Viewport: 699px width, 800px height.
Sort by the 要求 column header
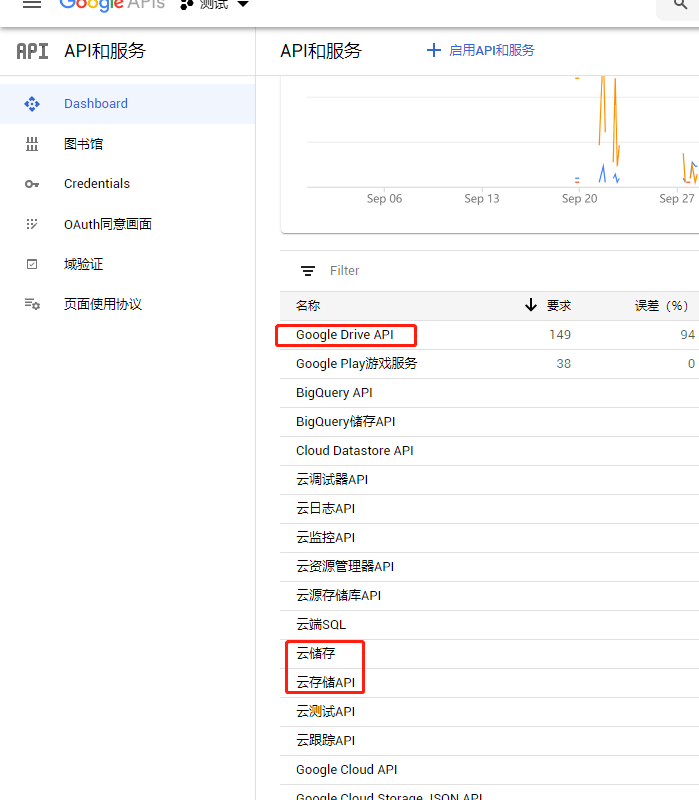click(559, 306)
